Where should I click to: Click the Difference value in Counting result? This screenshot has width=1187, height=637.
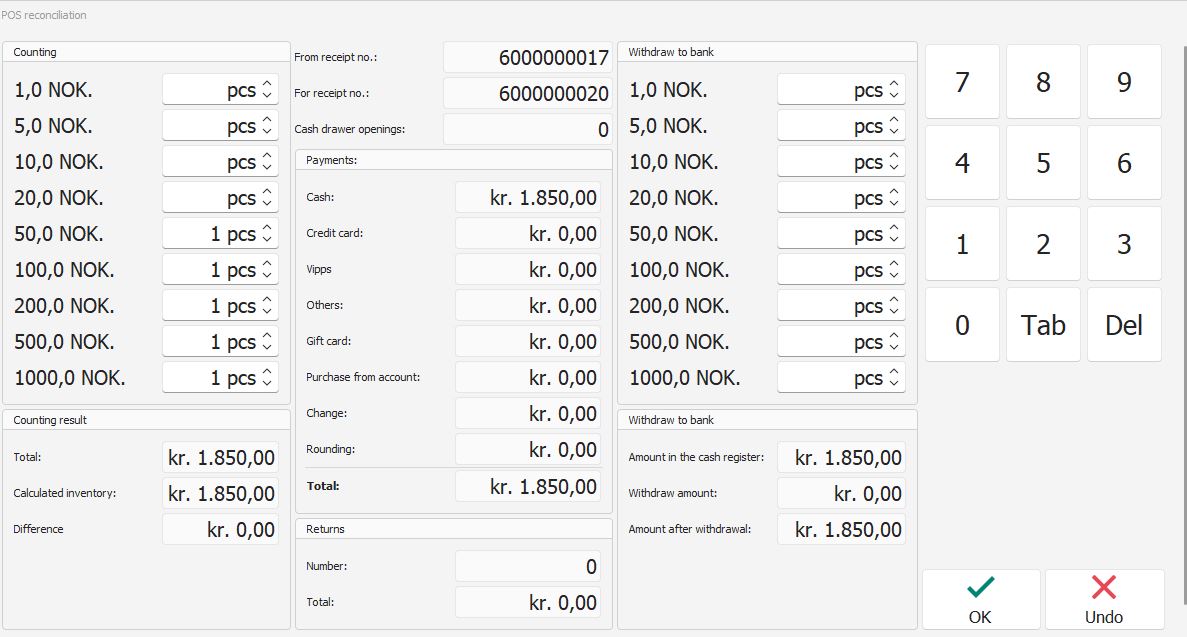point(220,529)
